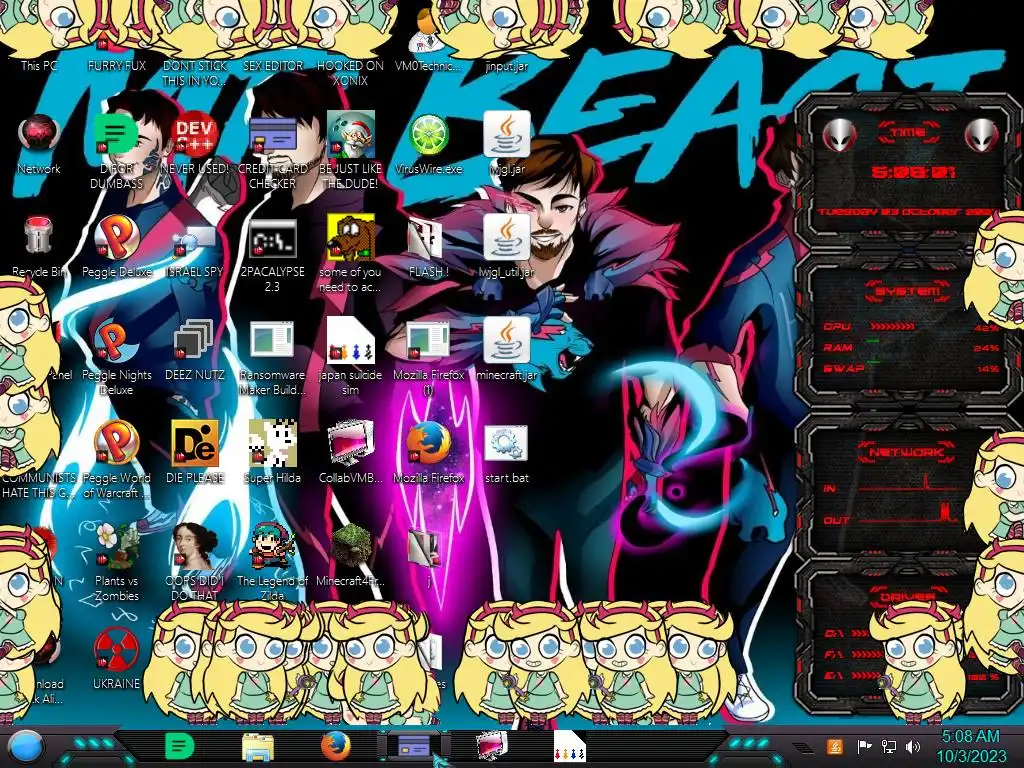Open the taskbar clock showing 5:08 AM

971,746
